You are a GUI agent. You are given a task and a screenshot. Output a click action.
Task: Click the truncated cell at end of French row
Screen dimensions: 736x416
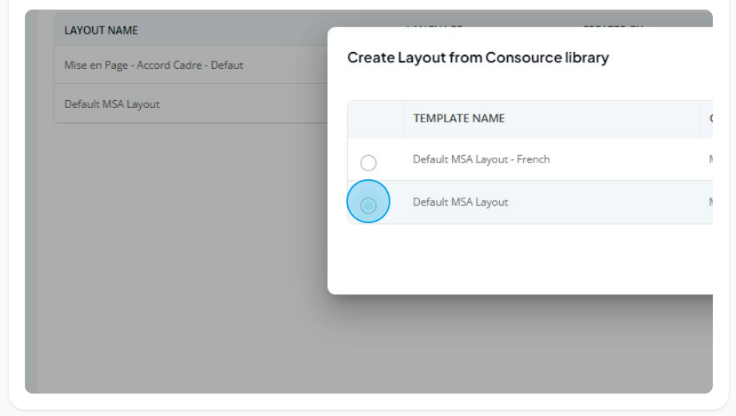pos(711,160)
